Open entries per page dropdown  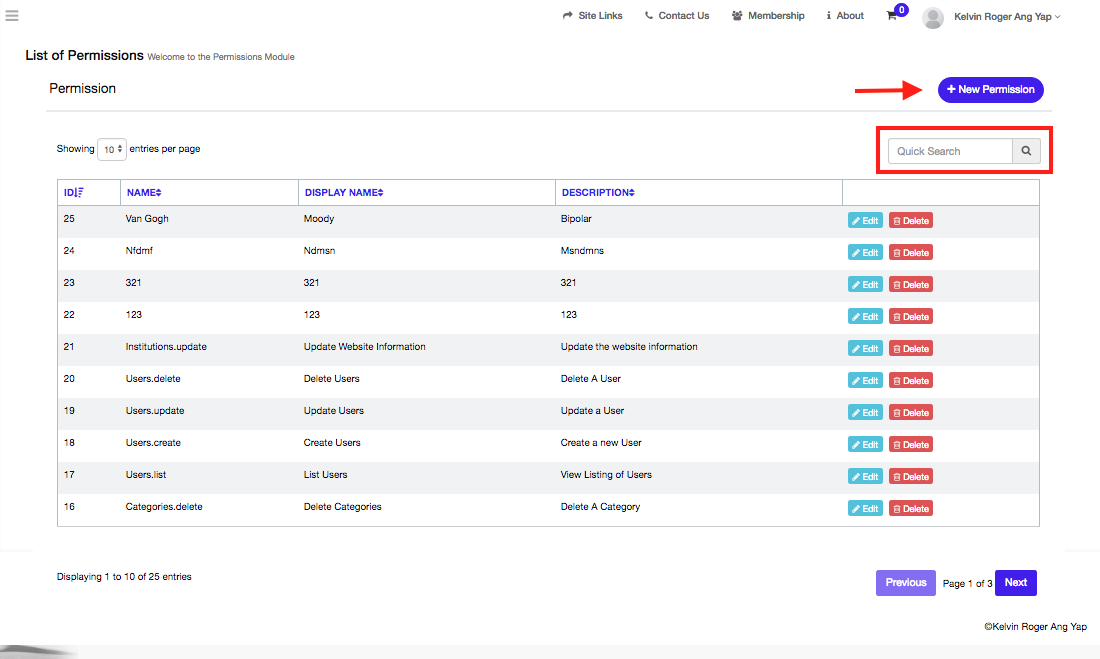point(111,149)
